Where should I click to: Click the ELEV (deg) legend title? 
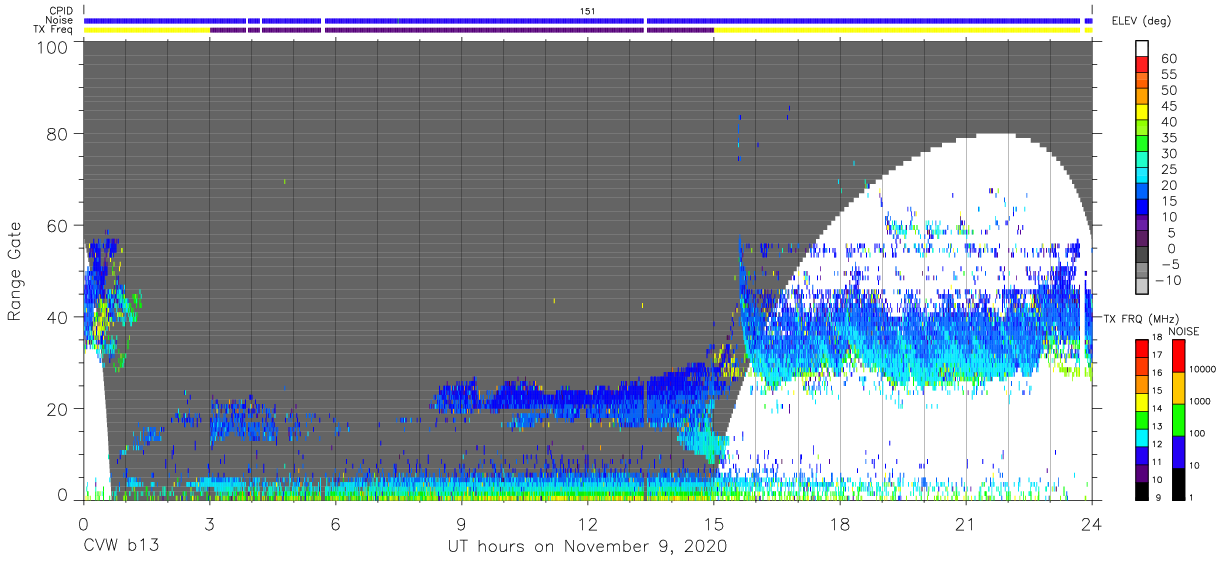(x=1141, y=20)
